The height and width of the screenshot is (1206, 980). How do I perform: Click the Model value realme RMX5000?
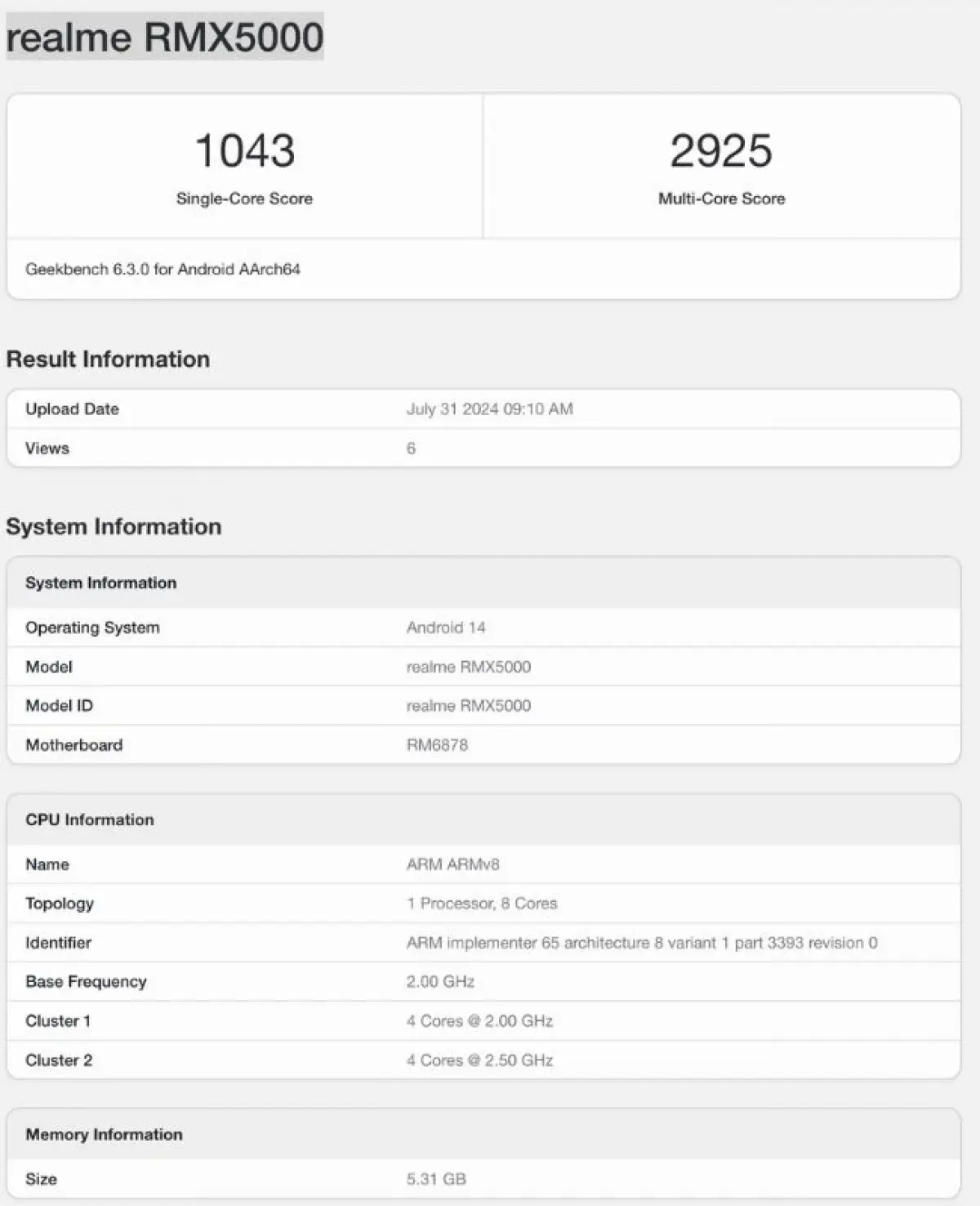[469, 667]
